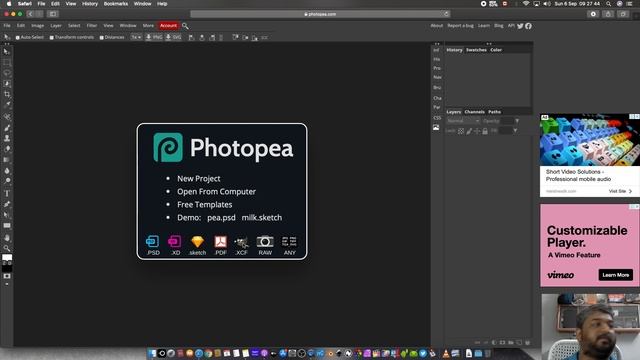Image resolution: width=640 pixels, height=360 pixels.
Task: Open the 1x export scale dropdown
Action: click(136, 38)
